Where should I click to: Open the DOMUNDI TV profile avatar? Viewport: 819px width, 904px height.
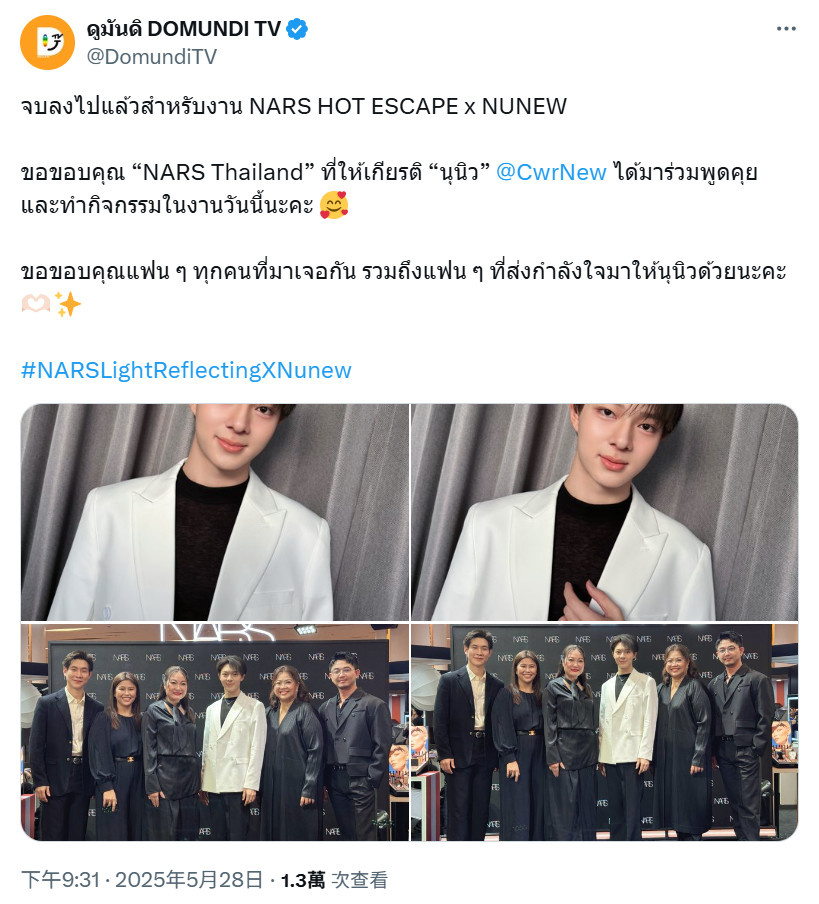(x=47, y=43)
